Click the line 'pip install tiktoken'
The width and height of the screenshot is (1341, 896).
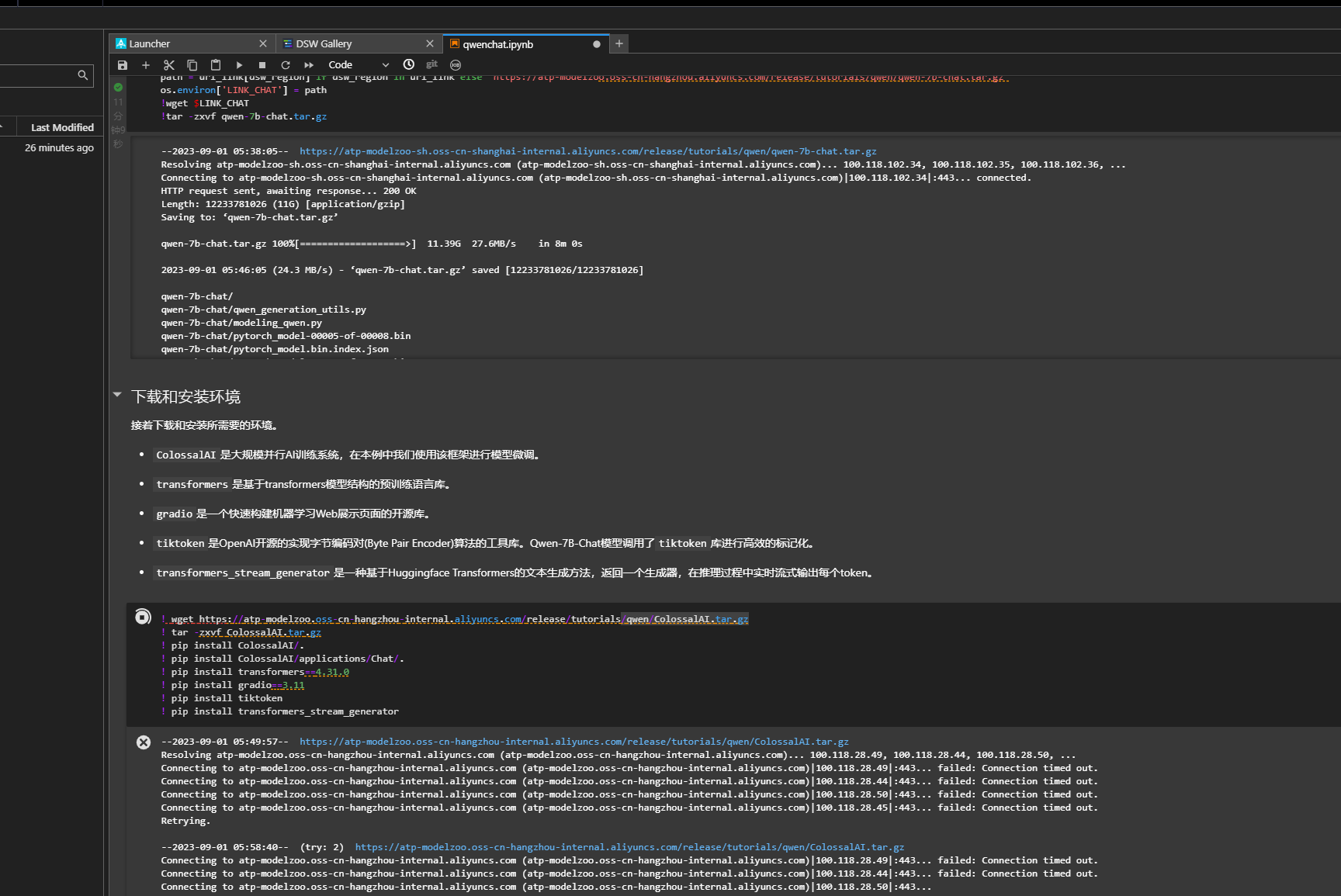click(x=222, y=698)
